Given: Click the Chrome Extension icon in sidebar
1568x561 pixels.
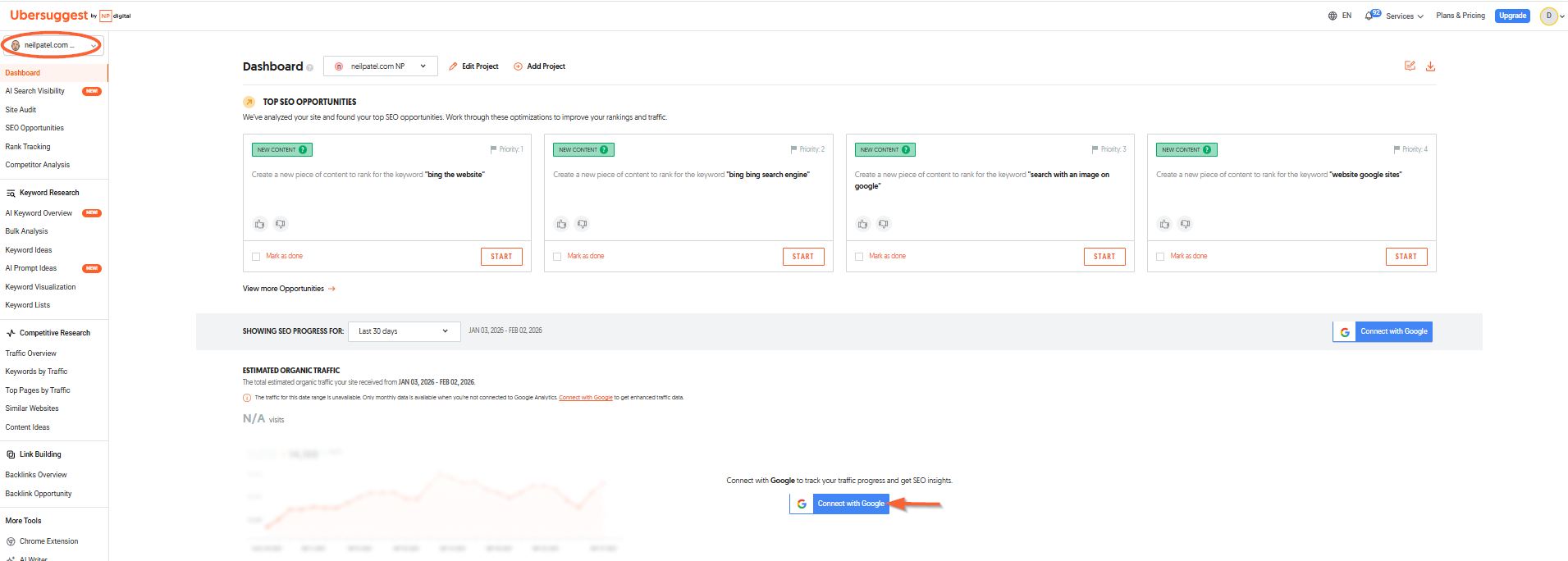Looking at the screenshot, I should coord(11,541).
